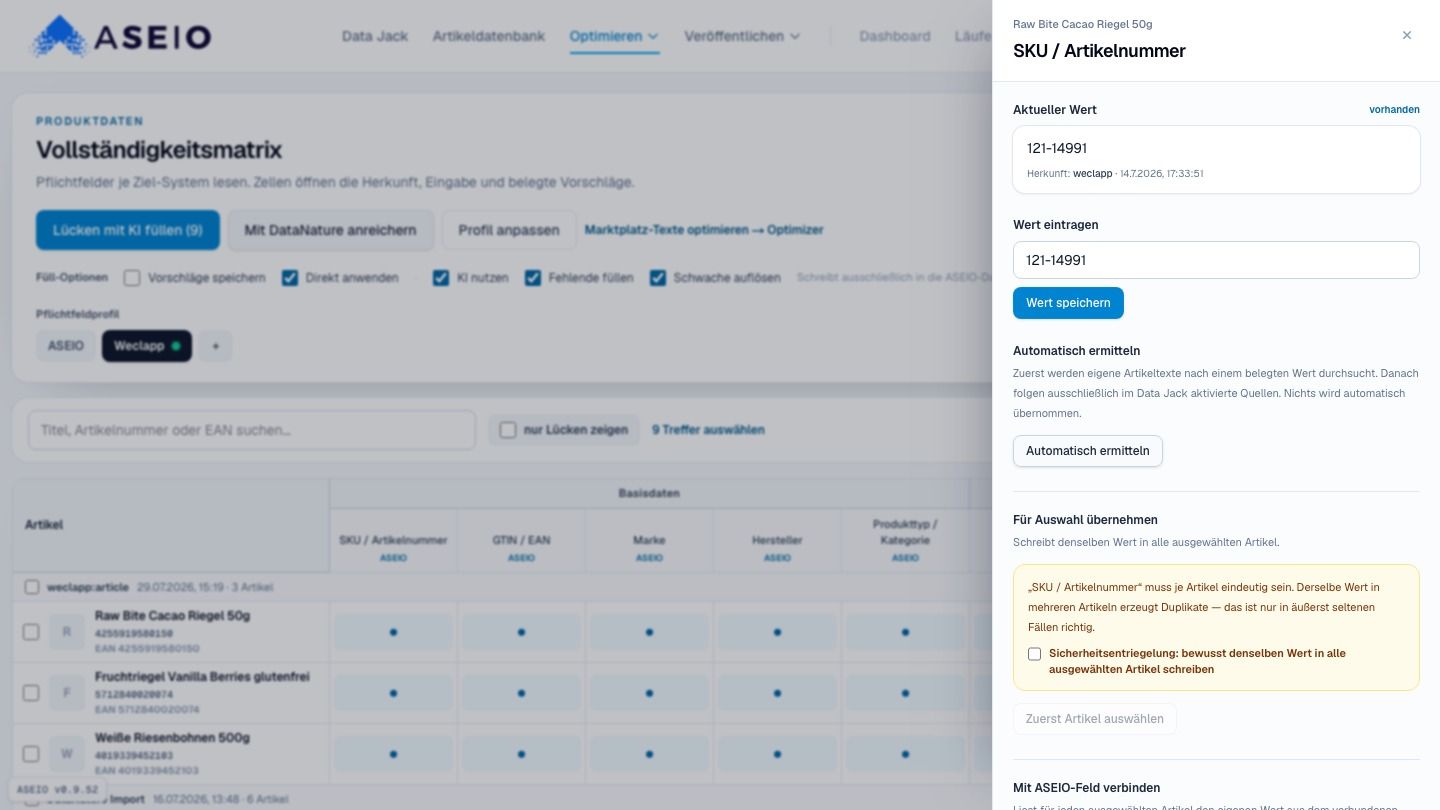The image size is (1440, 810).
Task: Click the R avatar of Raw Bite
Action: coord(67,632)
